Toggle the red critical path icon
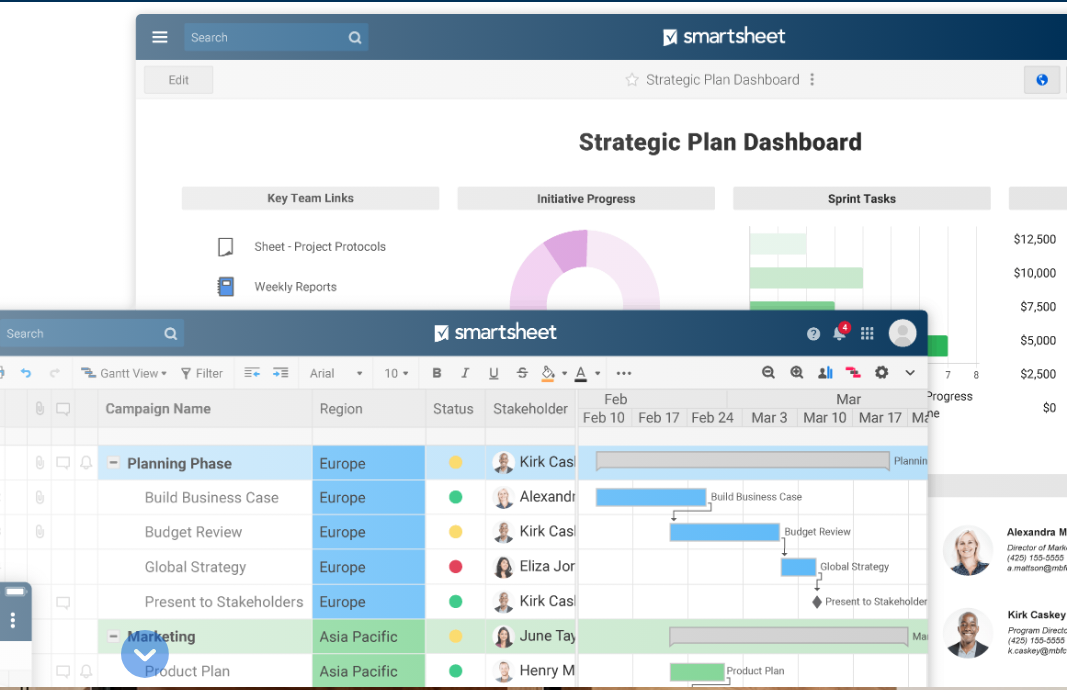The width and height of the screenshot is (1067, 690). (853, 372)
